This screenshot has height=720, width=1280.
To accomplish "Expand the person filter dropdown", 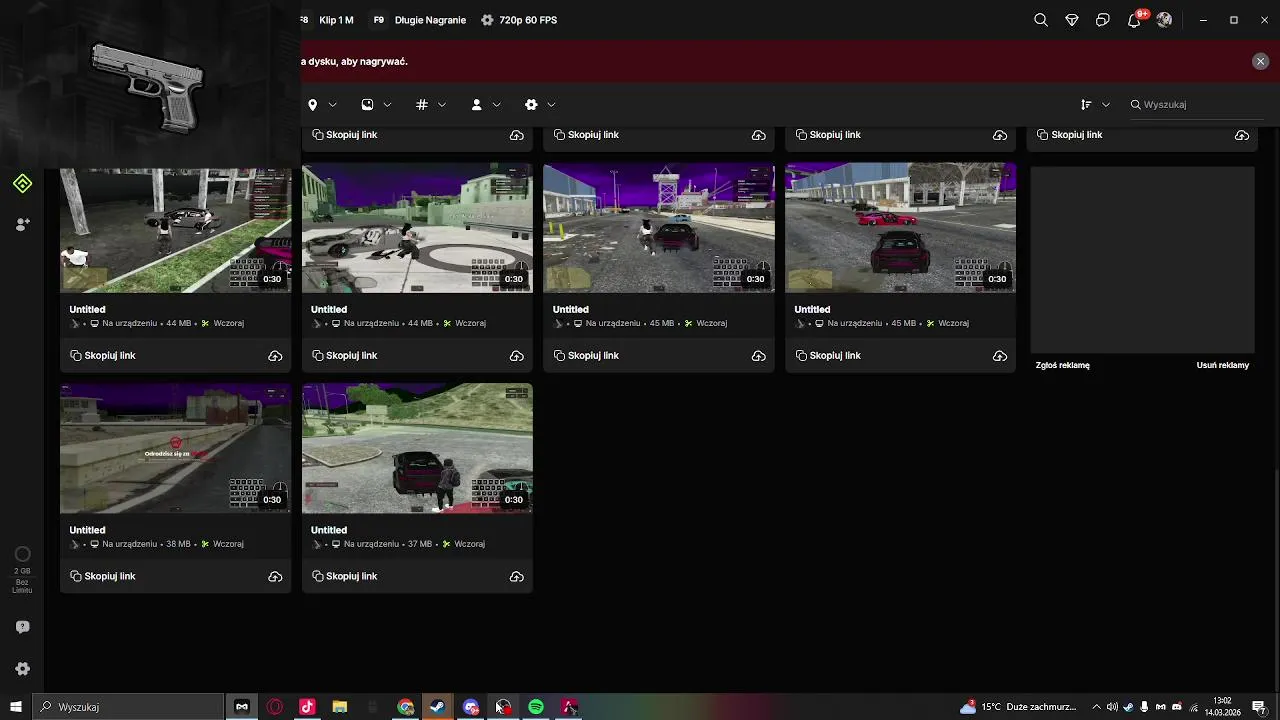I will click(486, 104).
